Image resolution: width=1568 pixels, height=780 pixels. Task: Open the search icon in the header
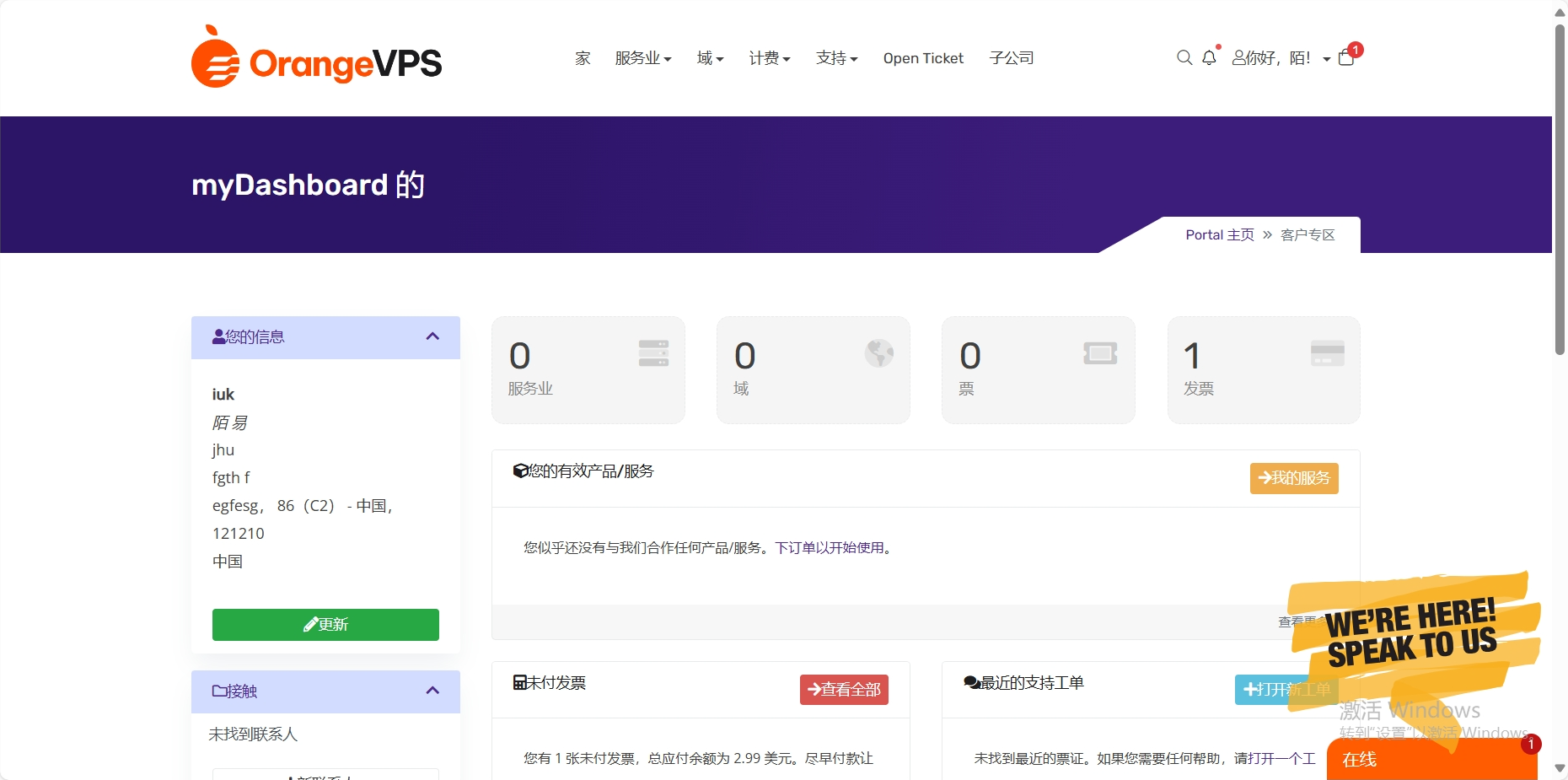1184,57
